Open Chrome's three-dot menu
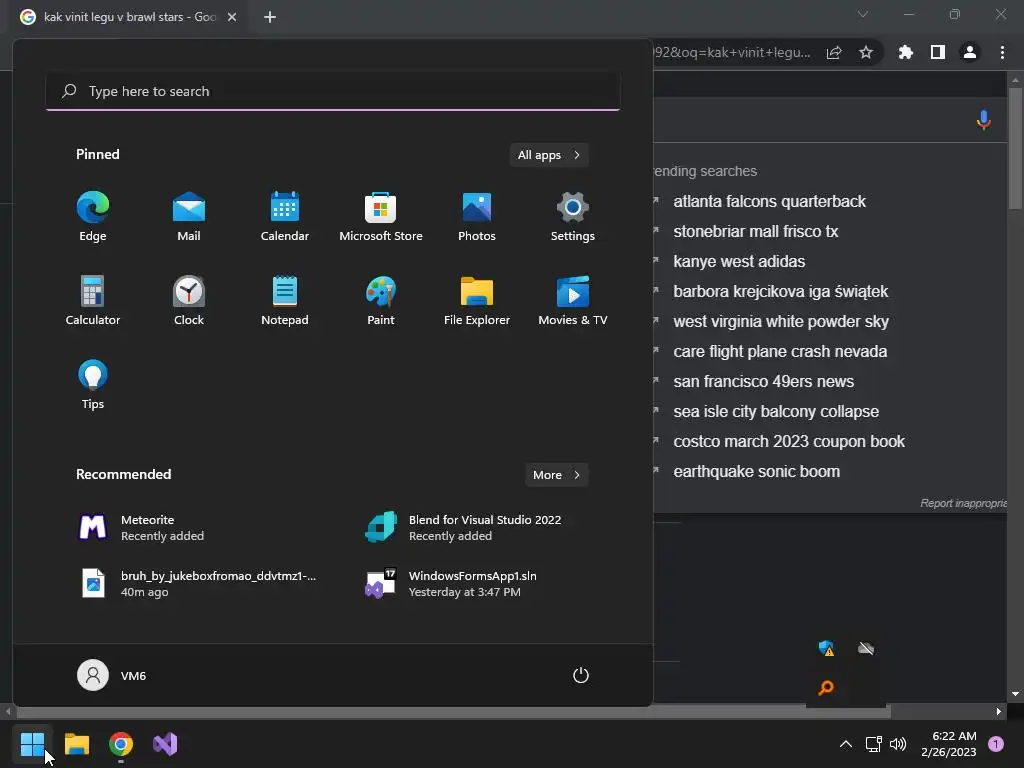The width and height of the screenshot is (1024, 768). pos(1002,52)
